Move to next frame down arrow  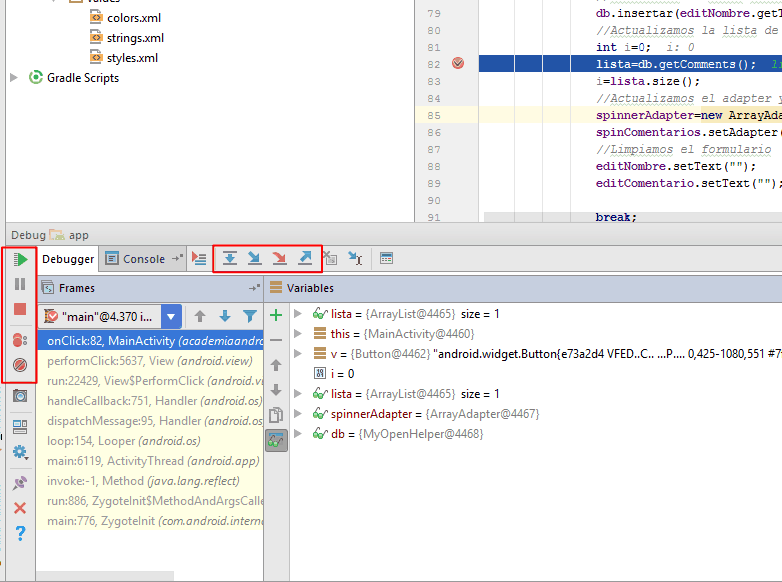click(x=225, y=316)
